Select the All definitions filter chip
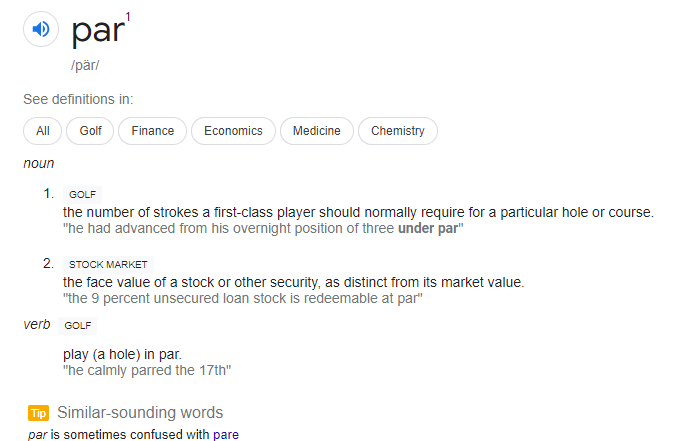 pyautogui.click(x=43, y=131)
